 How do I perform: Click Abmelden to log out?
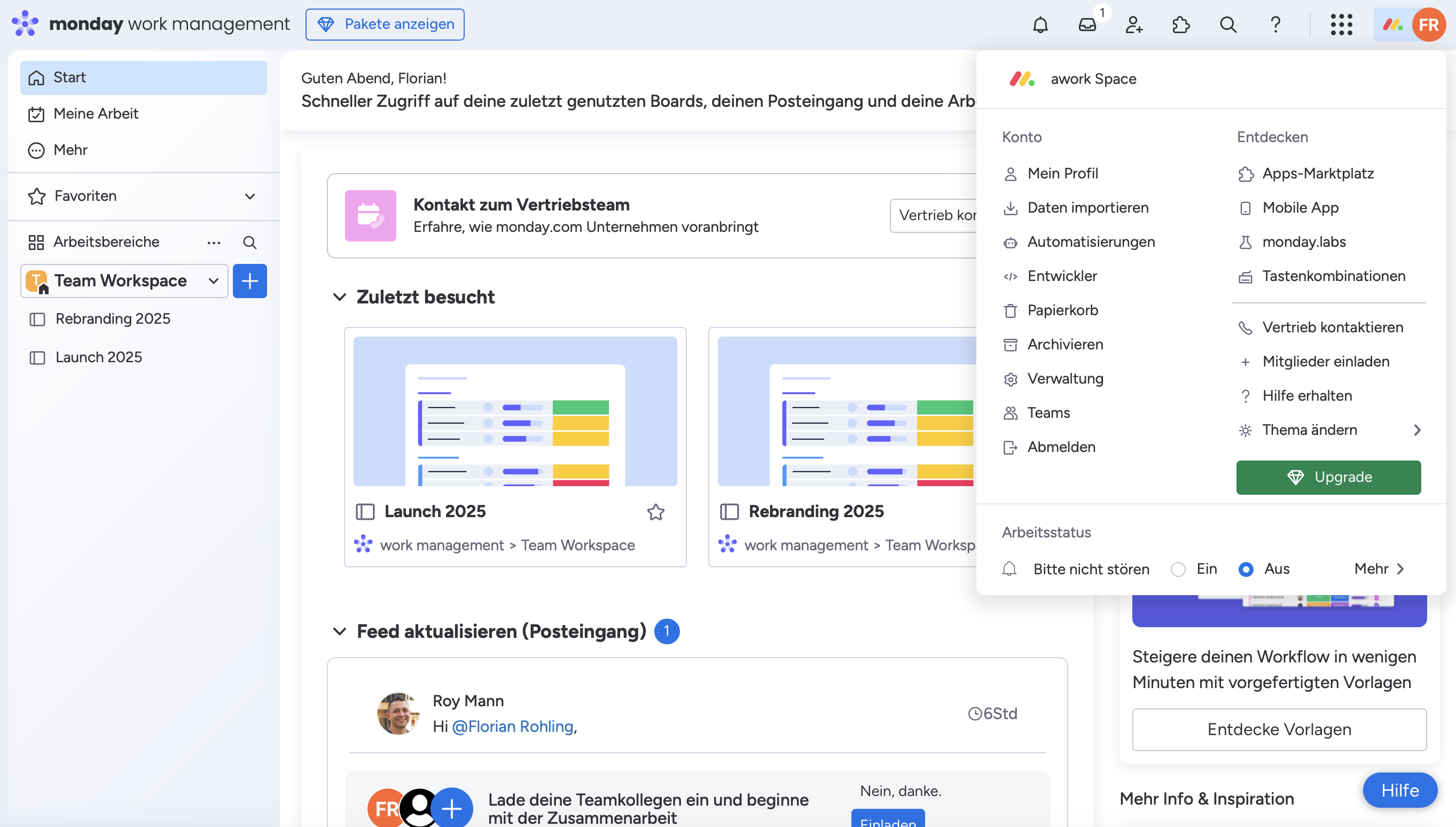[1050, 447]
